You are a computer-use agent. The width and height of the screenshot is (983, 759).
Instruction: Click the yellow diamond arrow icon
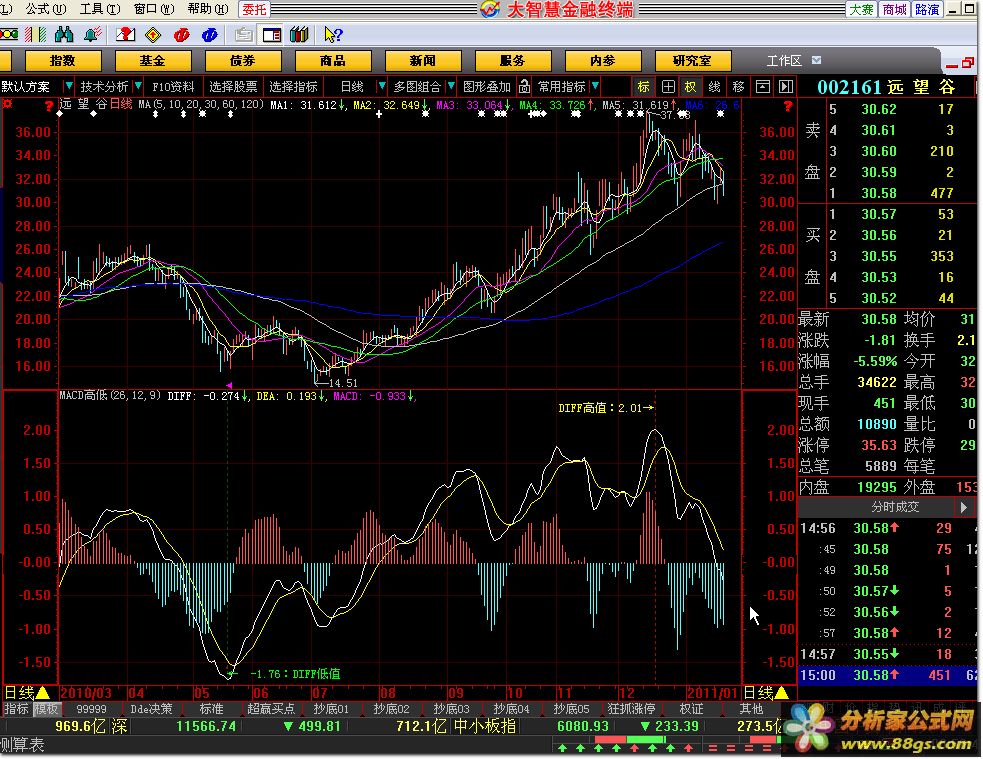click(153, 34)
